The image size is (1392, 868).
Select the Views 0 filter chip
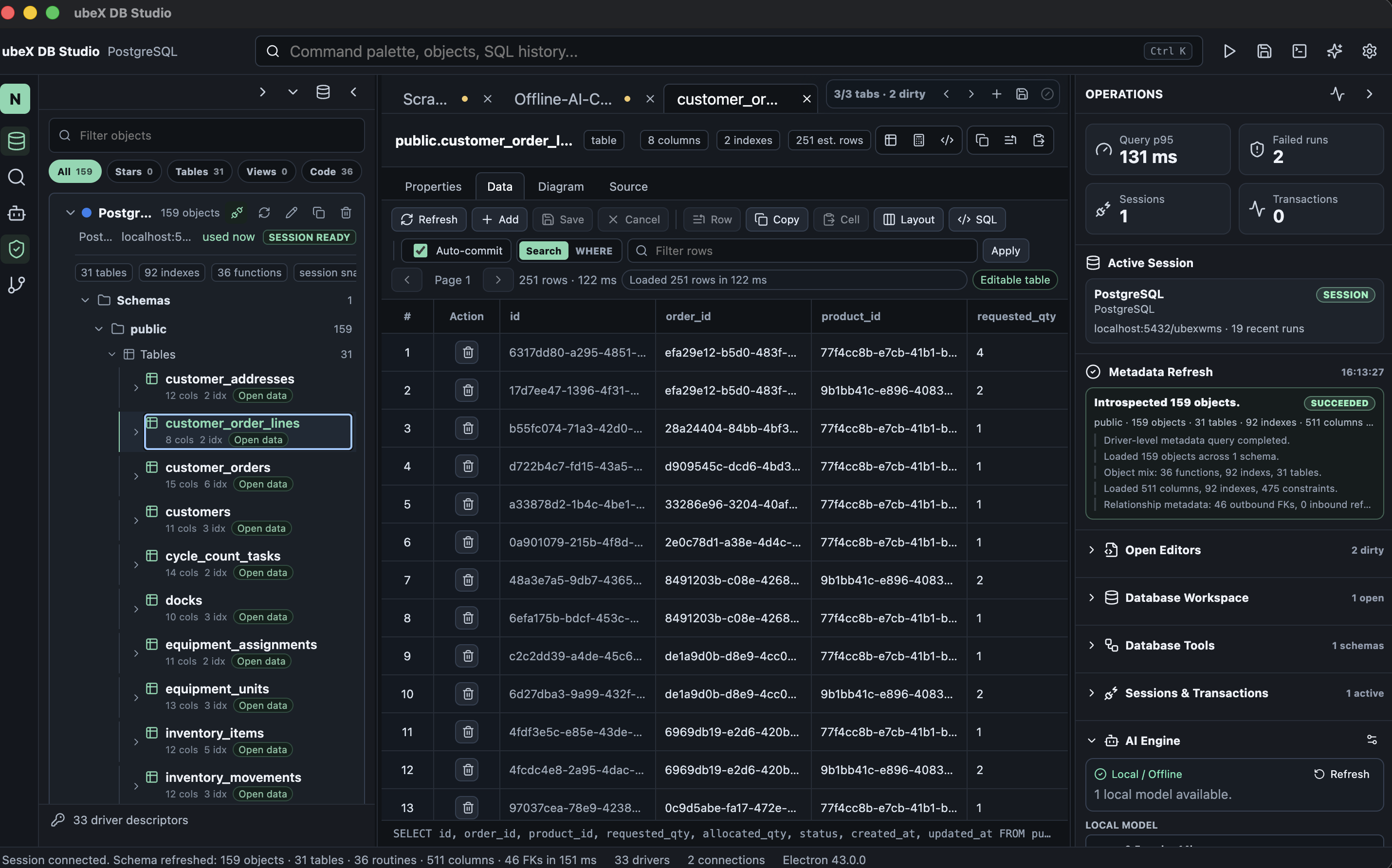(x=266, y=171)
